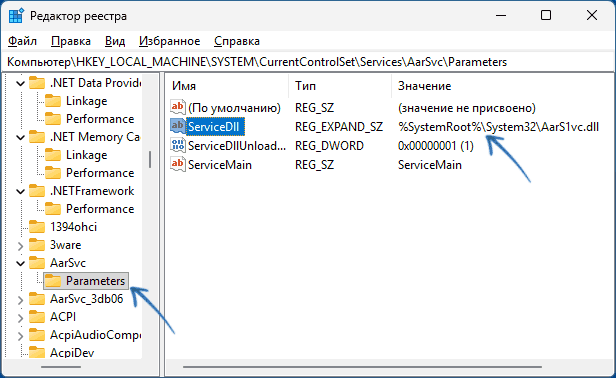Viewport: 616px width, 378px height.
Task: Click the registry path address bar
Action: click(x=308, y=62)
